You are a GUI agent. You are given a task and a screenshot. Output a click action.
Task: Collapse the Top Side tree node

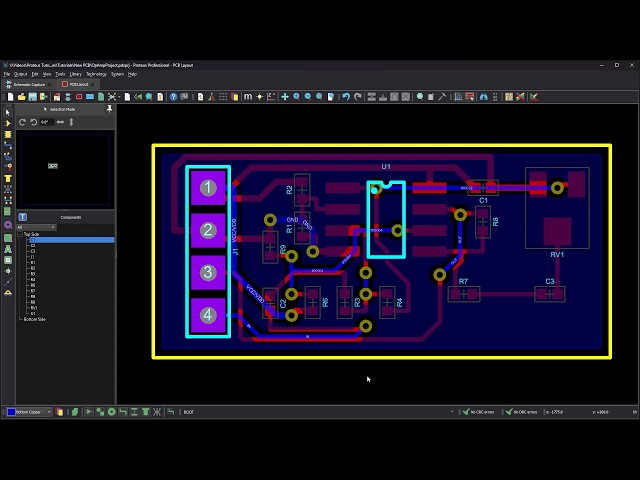20,234
